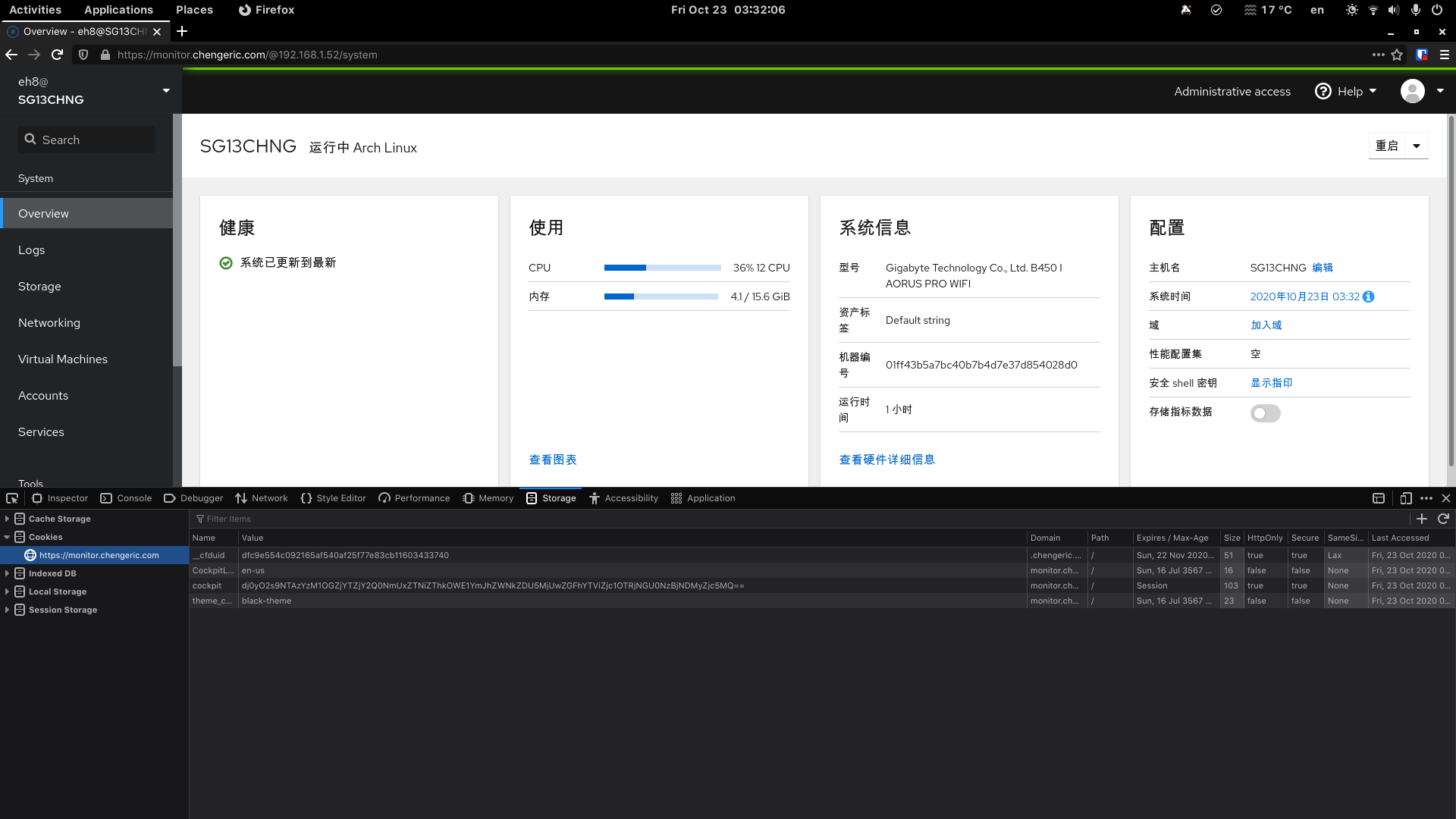Bookmark this page with the star icon
Viewport: 1456px width, 819px height.
pyautogui.click(x=1397, y=55)
